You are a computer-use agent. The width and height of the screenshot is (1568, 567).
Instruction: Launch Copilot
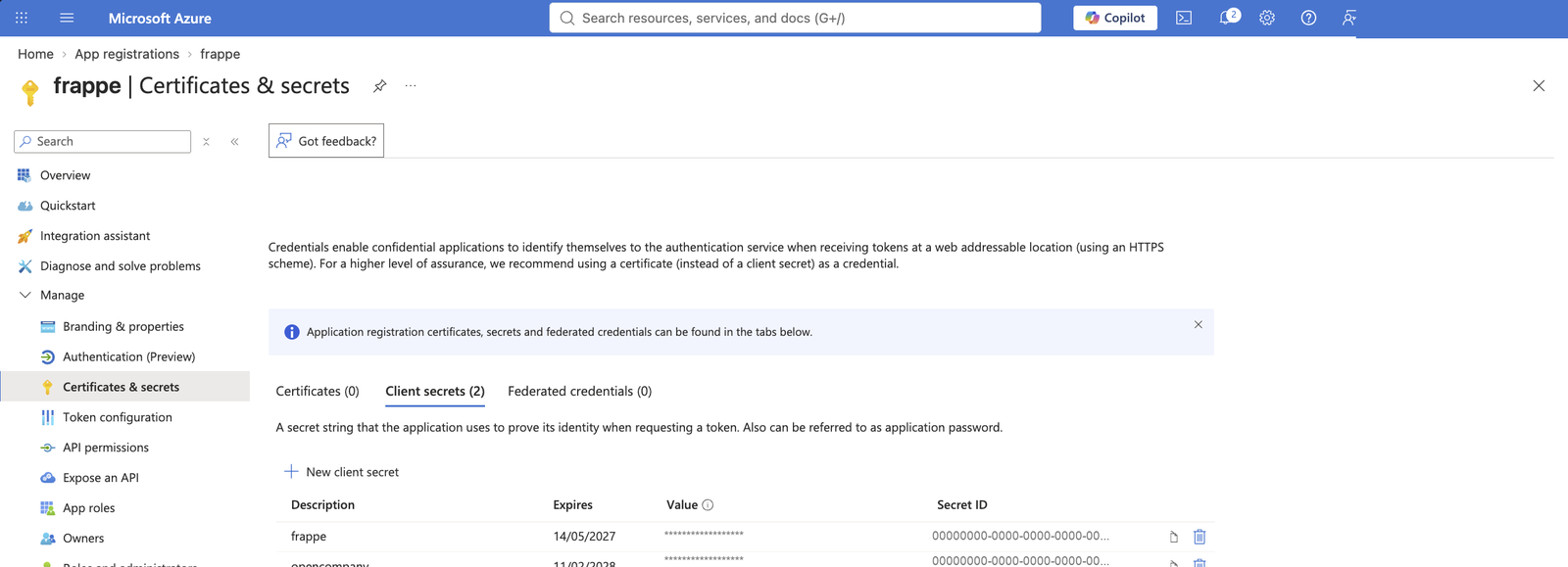[x=1115, y=18]
